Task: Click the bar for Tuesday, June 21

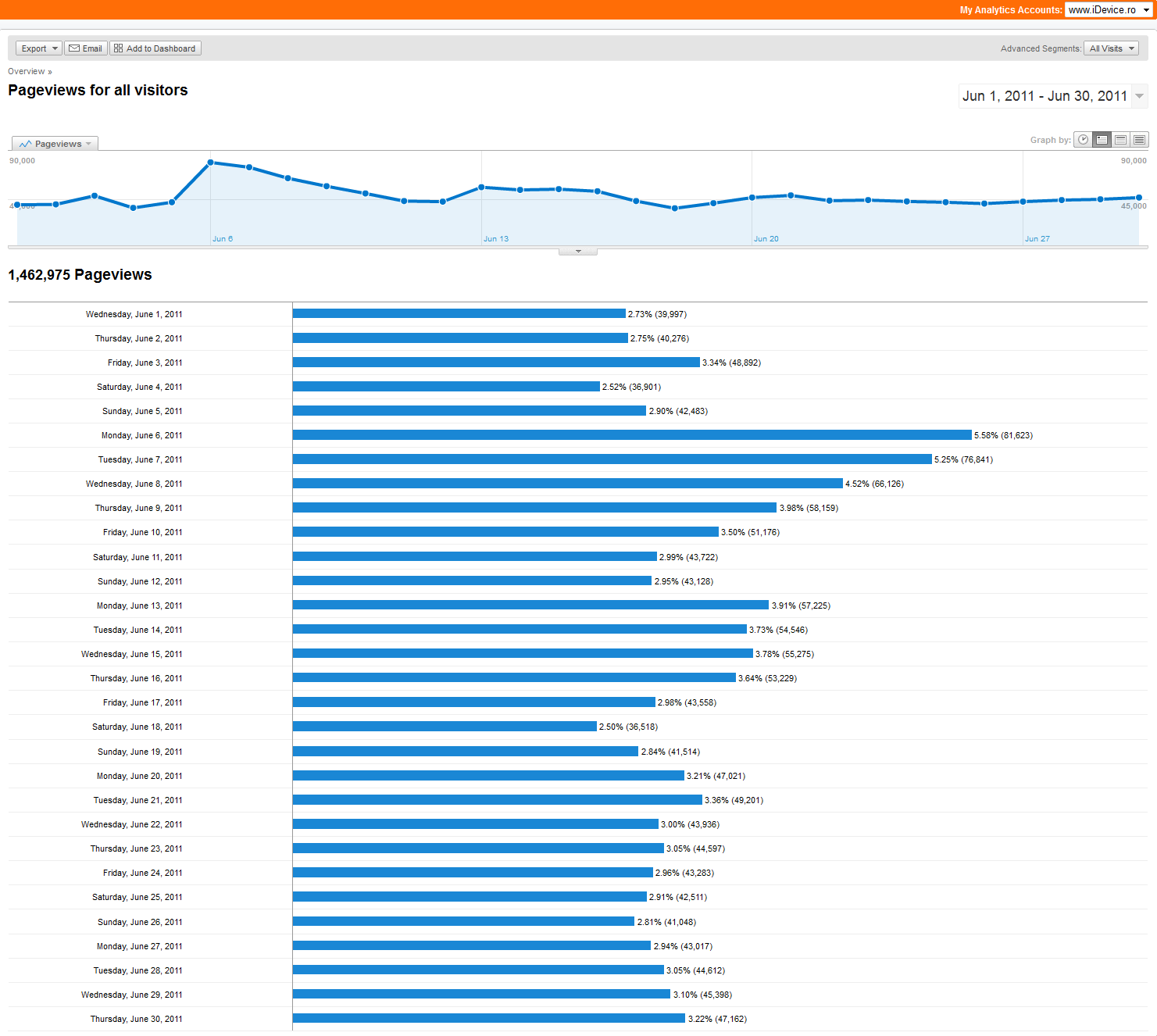Action: [498, 800]
